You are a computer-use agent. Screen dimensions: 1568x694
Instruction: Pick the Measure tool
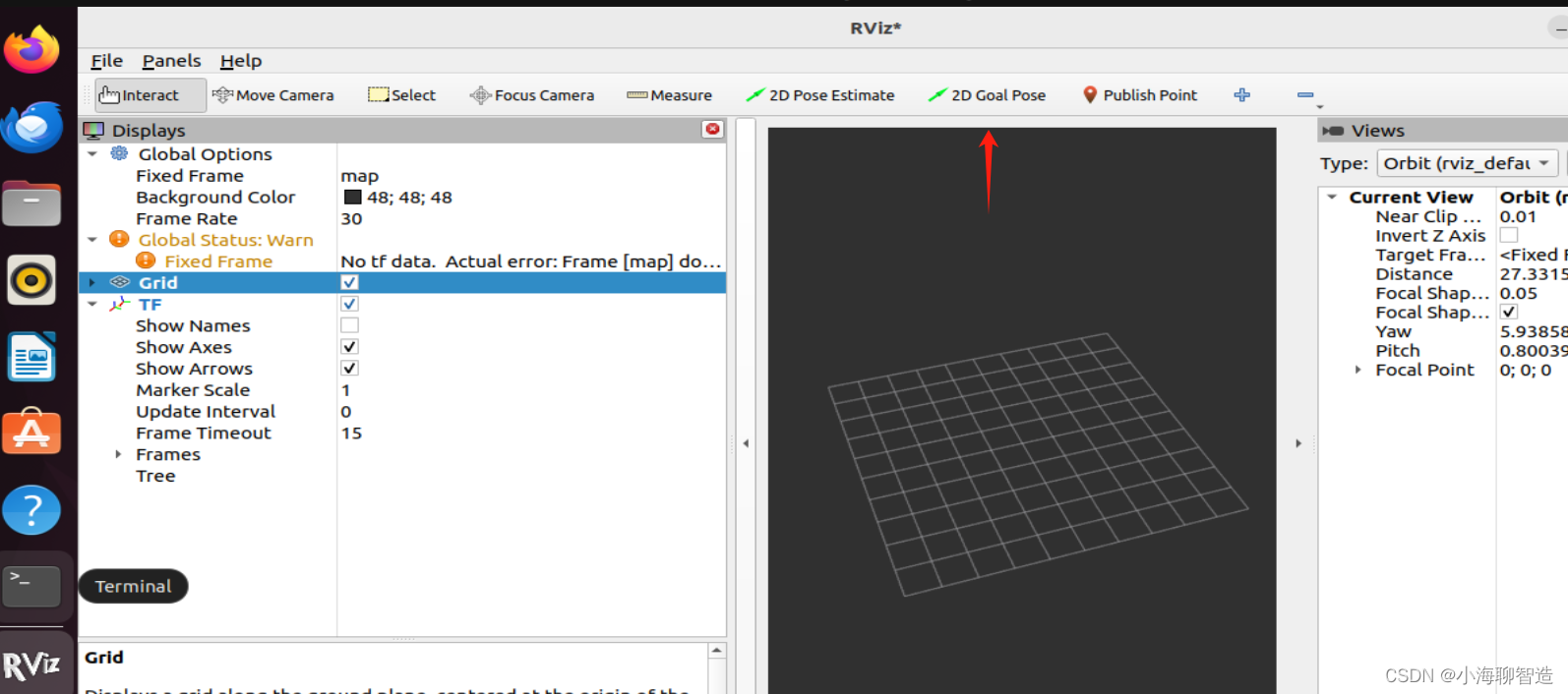click(669, 95)
